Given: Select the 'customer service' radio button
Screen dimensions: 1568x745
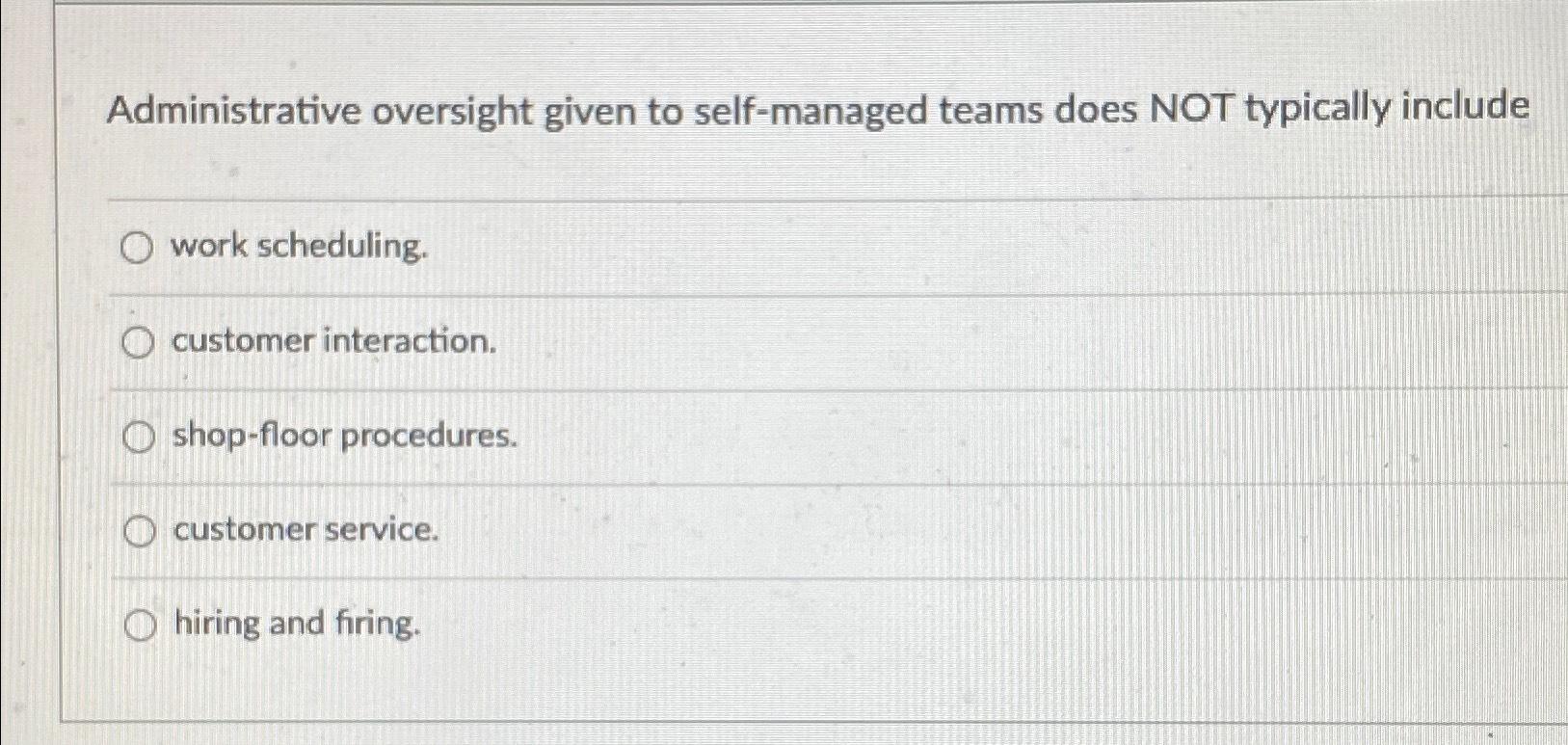Looking at the screenshot, I should point(139,531).
